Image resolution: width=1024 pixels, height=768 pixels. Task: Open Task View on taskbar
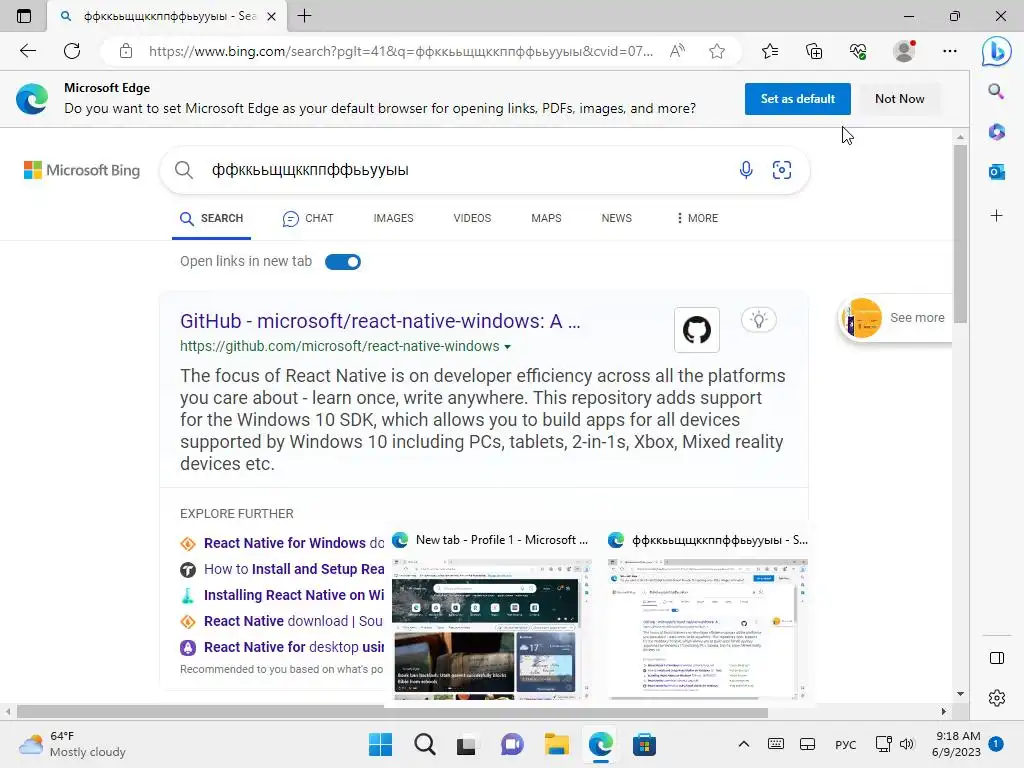(x=467, y=744)
